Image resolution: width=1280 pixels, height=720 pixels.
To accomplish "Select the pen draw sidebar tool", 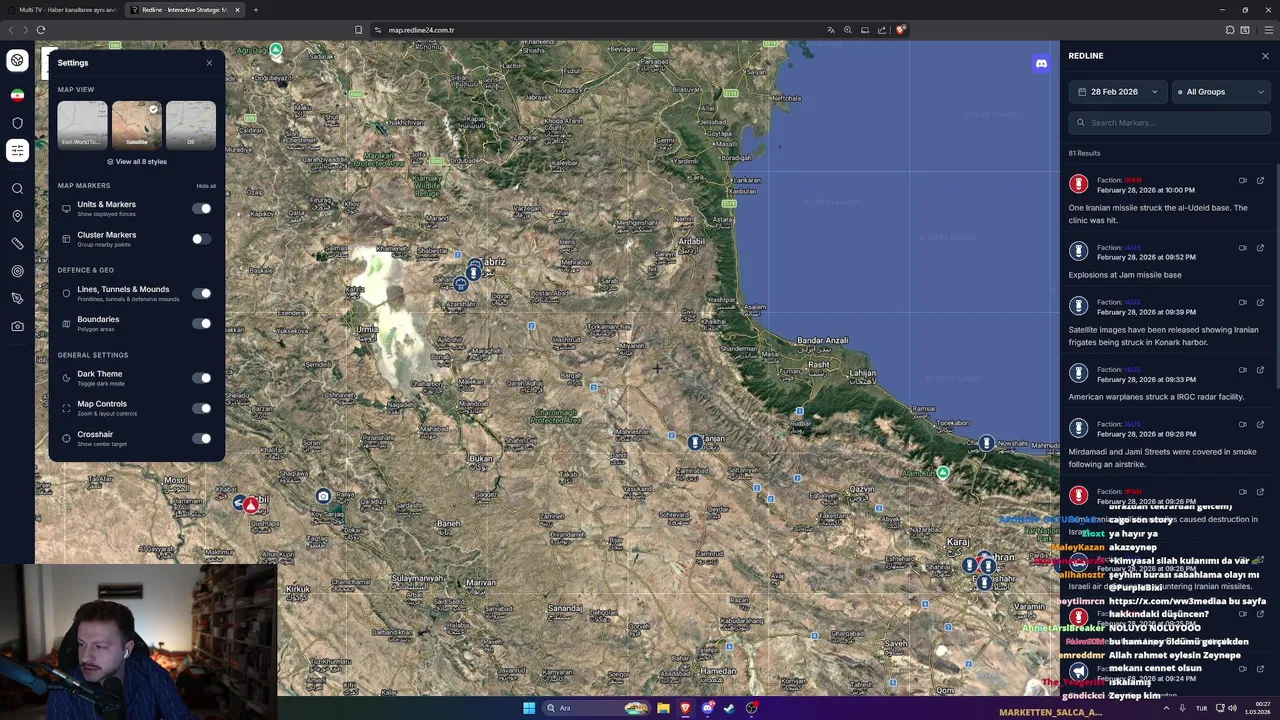I will (x=17, y=299).
